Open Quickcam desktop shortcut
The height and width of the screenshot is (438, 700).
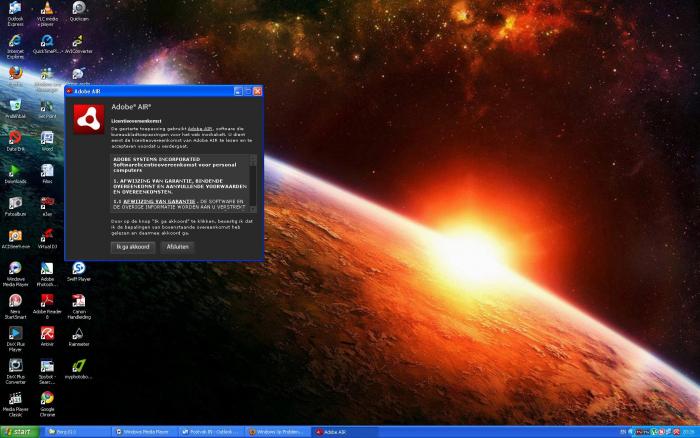click(x=79, y=12)
